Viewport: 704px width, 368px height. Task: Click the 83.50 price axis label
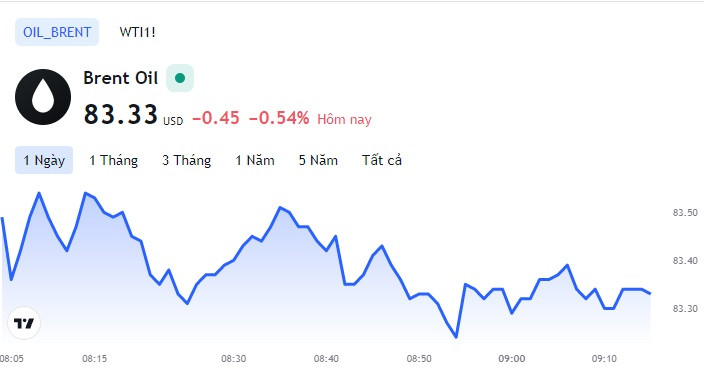[685, 213]
